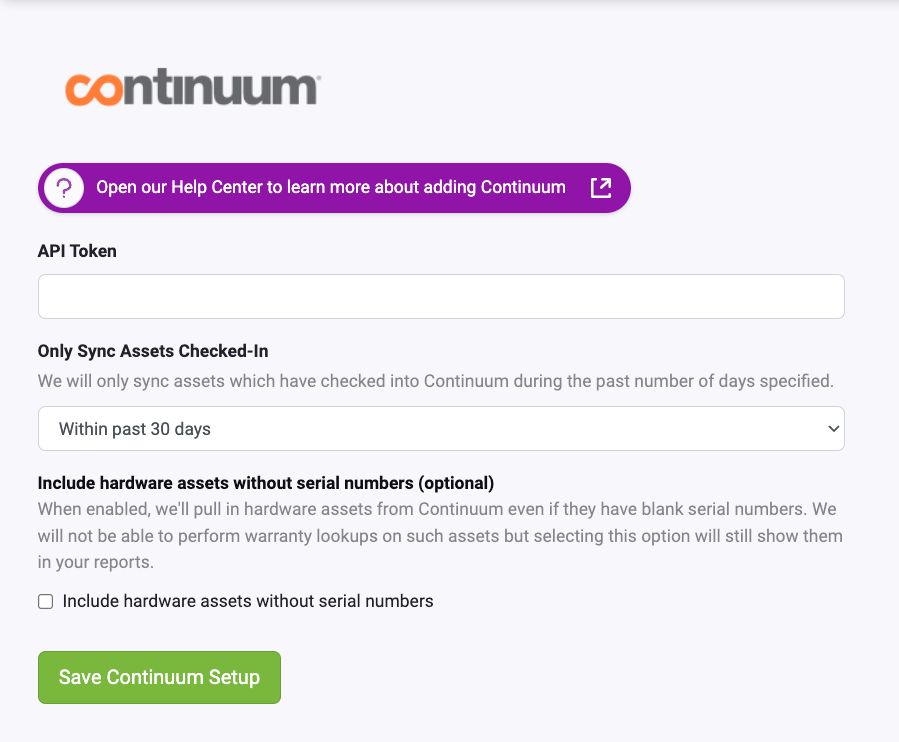Screen dimensions: 899x742
Task: Open the 'Within past 30 days' dropdown
Action: (x=441, y=428)
